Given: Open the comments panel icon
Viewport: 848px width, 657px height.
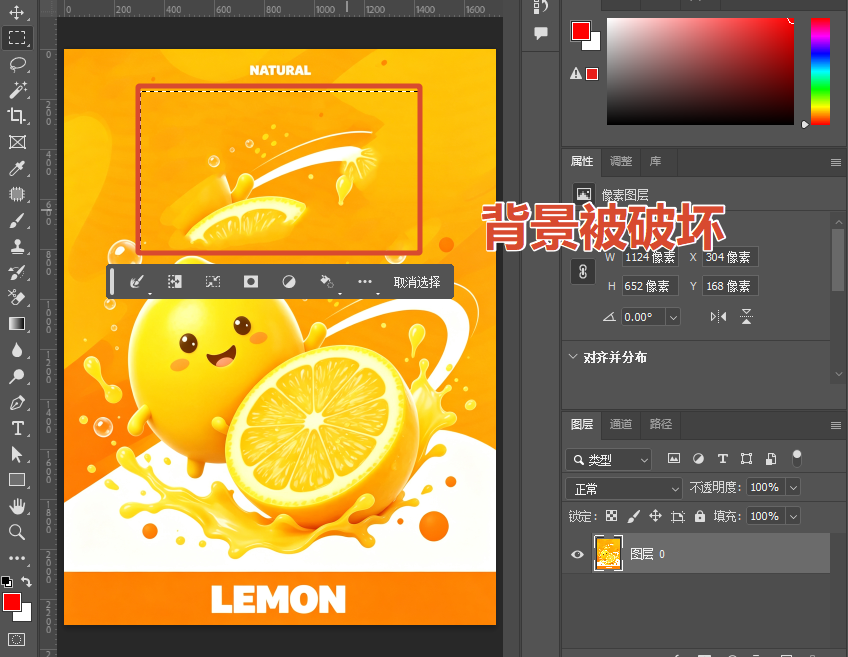Looking at the screenshot, I should point(541,34).
